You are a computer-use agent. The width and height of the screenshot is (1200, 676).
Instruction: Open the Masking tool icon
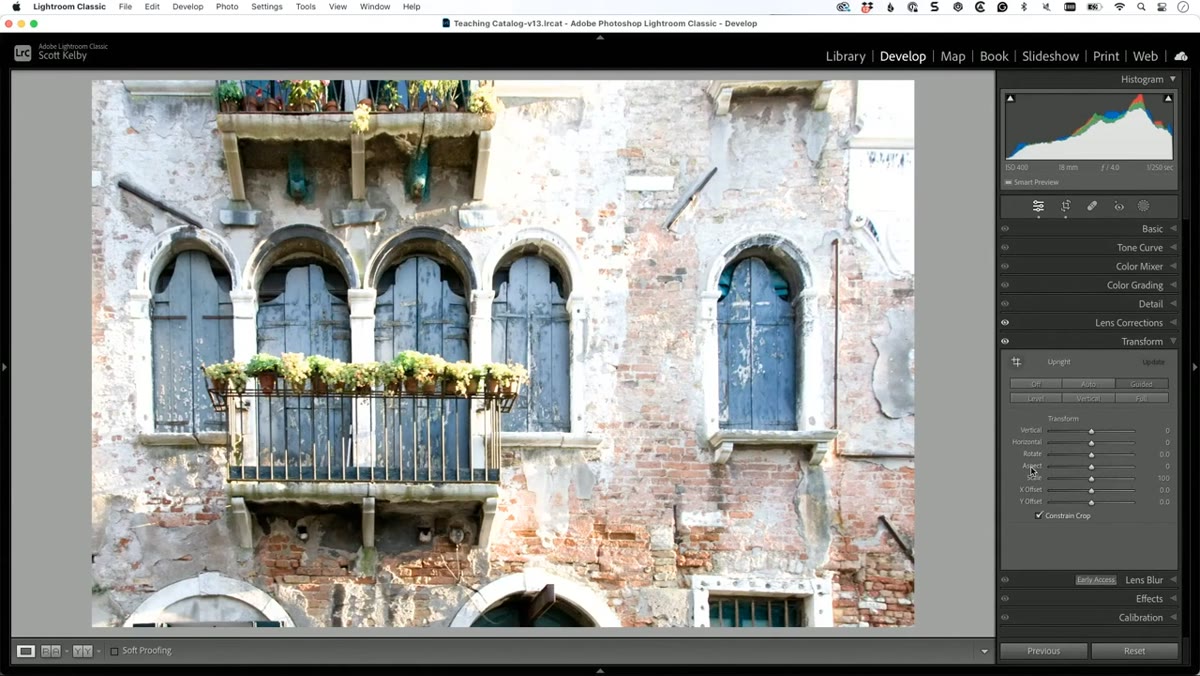click(1144, 206)
